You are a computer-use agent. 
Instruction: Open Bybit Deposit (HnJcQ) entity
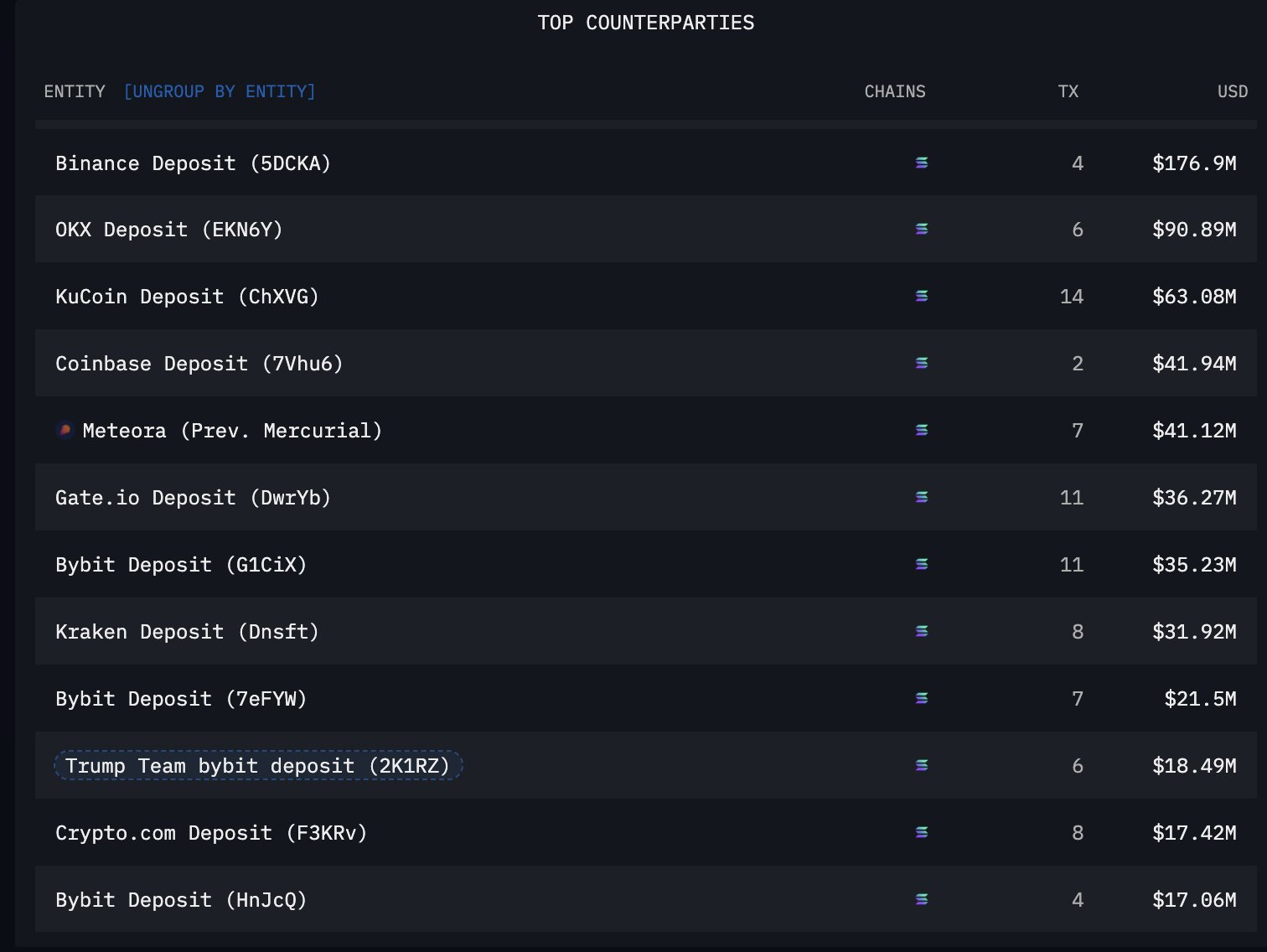[x=181, y=900]
